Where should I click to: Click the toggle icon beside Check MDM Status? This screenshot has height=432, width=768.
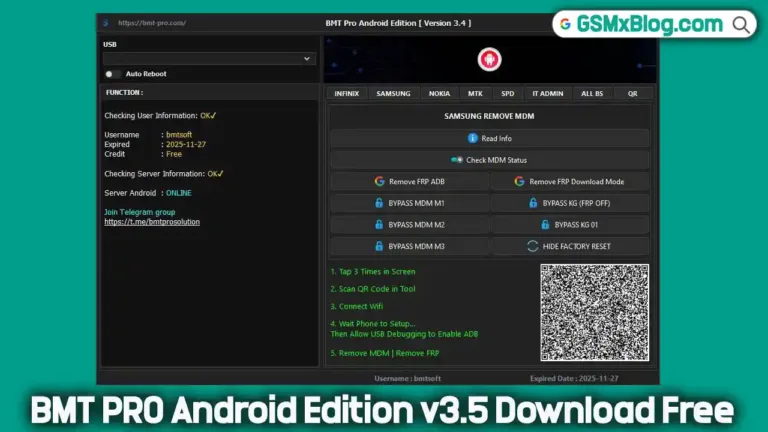pyautogui.click(x=456, y=160)
